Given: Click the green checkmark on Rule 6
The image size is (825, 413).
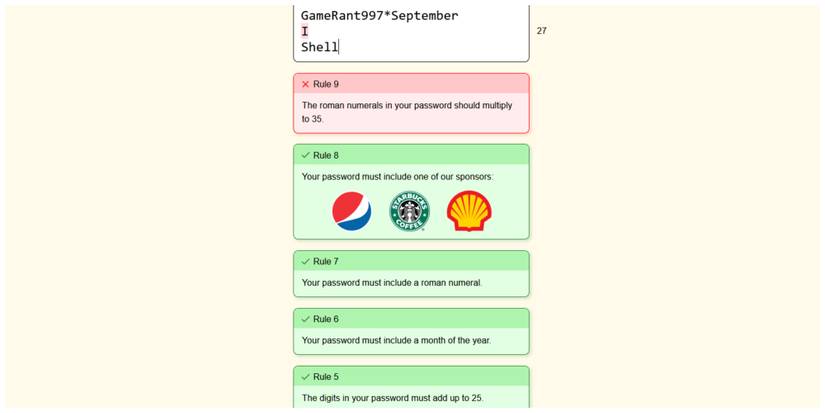Looking at the screenshot, I should point(306,319).
